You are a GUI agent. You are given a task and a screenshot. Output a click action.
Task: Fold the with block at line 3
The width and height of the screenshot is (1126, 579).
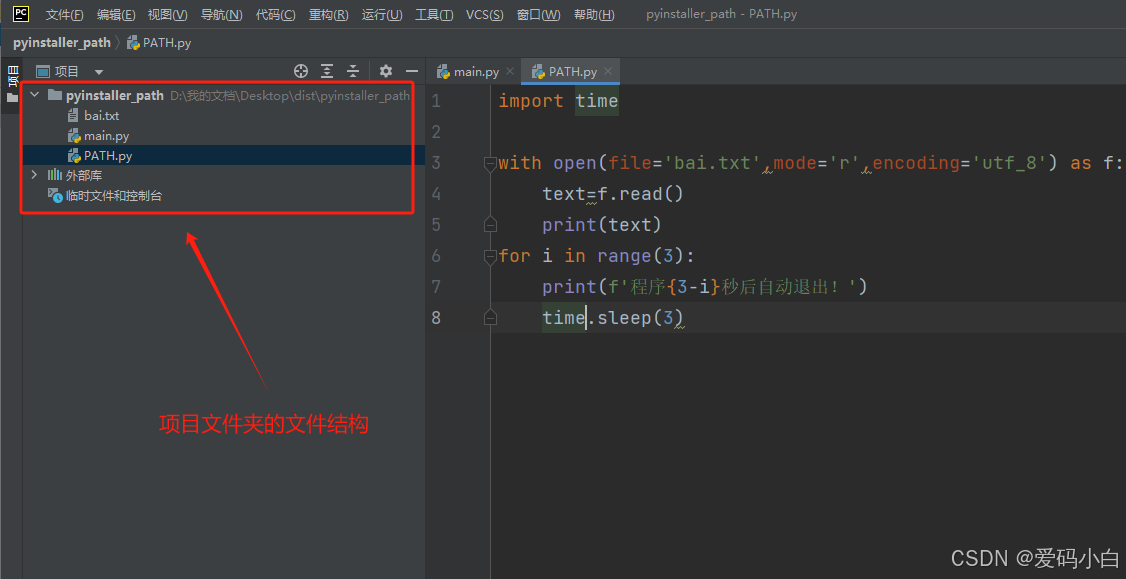[x=490, y=164]
